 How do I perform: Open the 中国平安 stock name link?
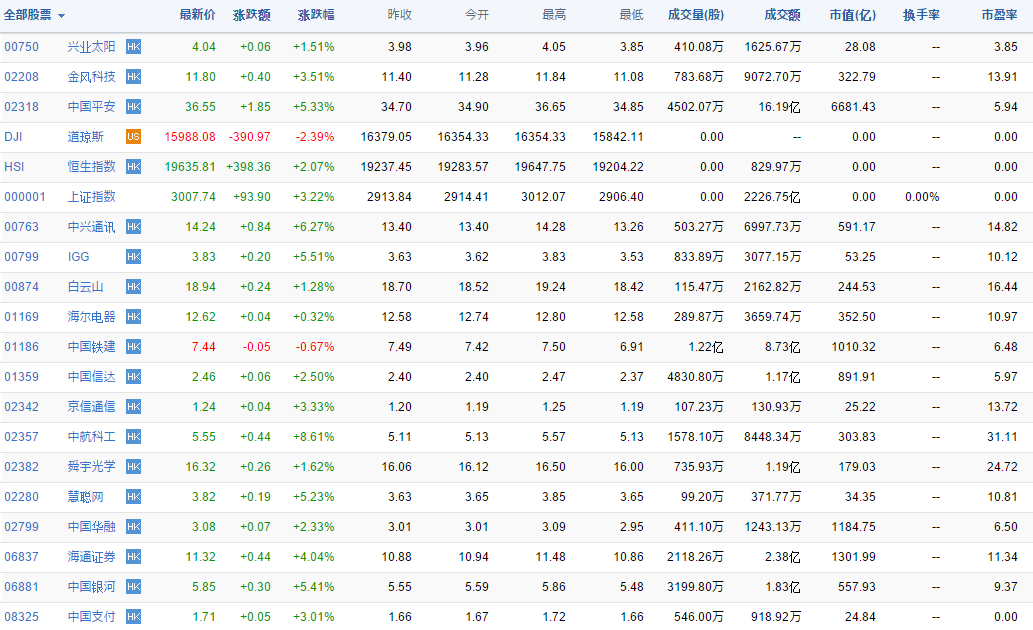[92, 107]
